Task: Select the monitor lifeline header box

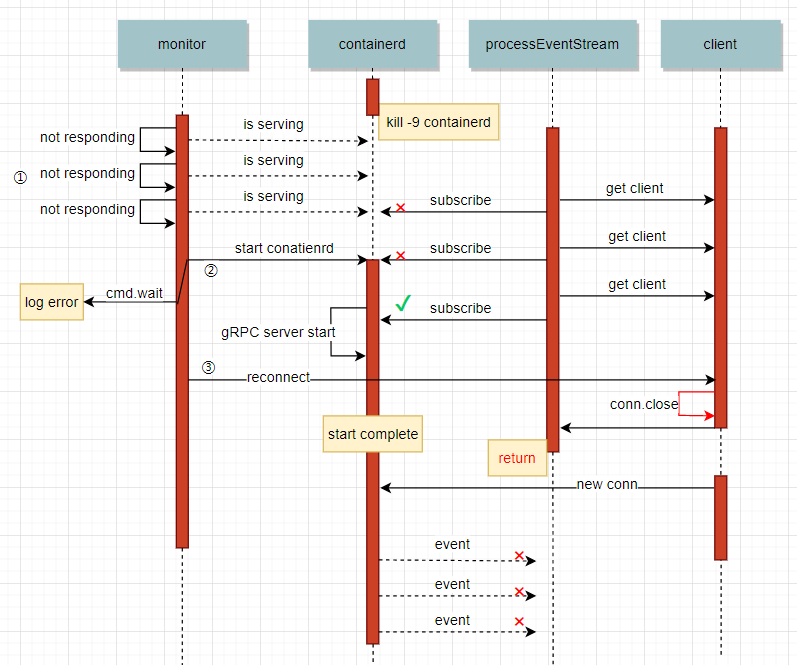Action: coord(181,44)
